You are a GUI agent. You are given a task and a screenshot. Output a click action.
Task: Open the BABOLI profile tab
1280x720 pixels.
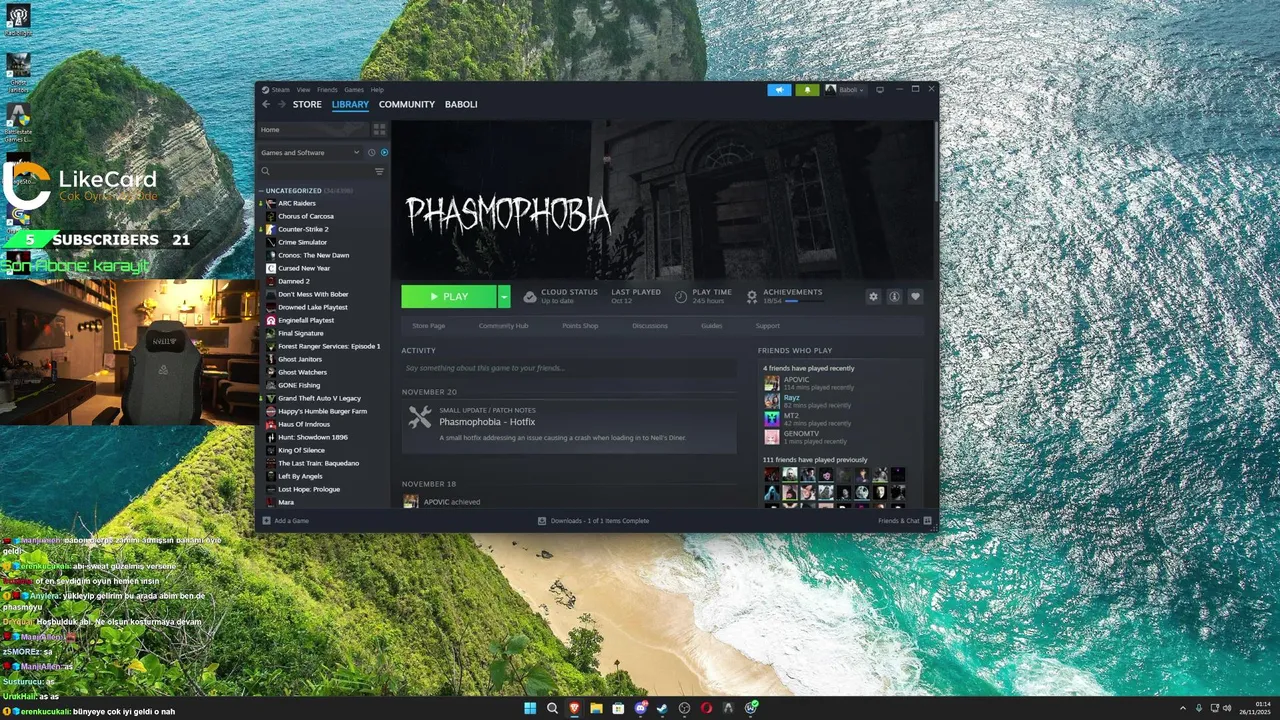point(461,104)
